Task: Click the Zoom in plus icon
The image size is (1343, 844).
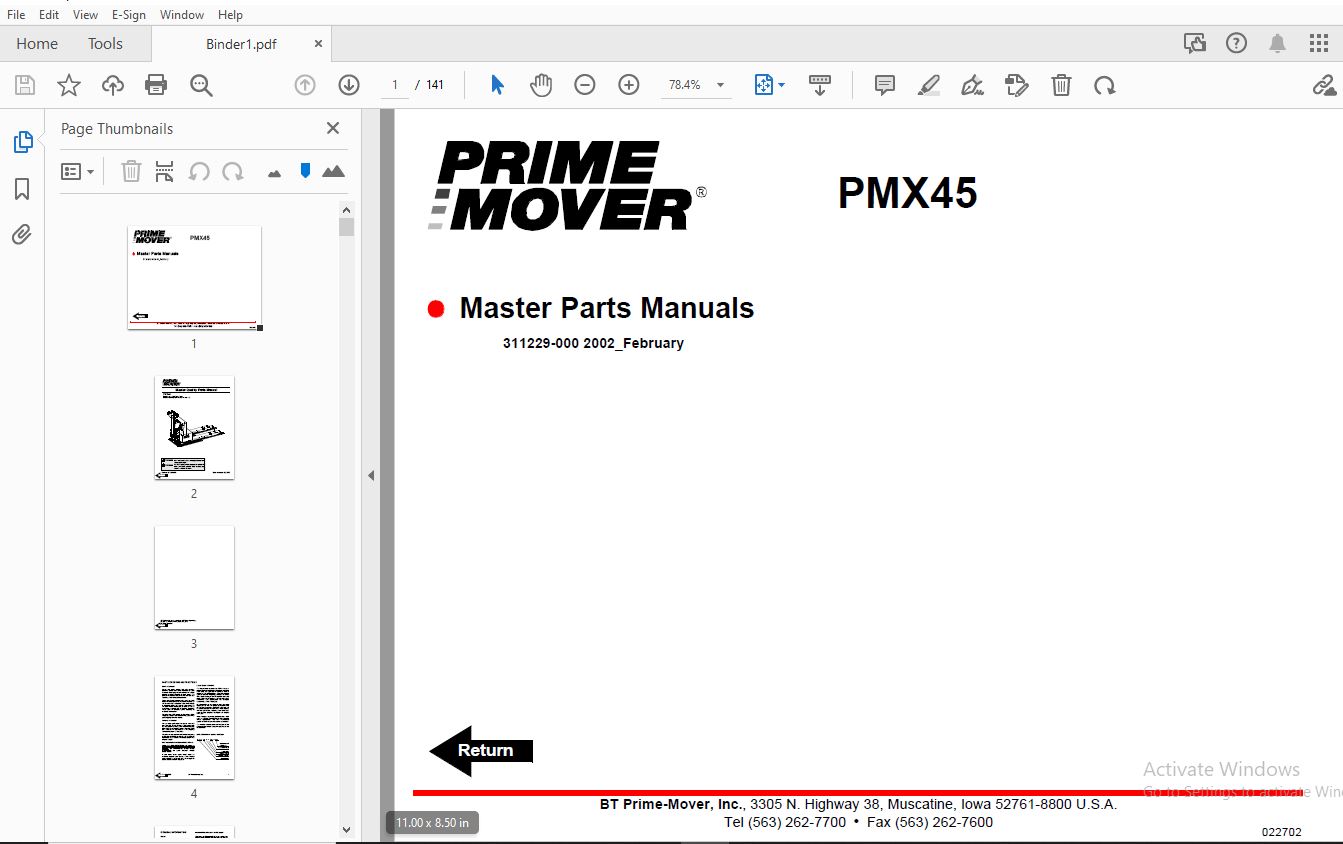Action: coord(629,86)
